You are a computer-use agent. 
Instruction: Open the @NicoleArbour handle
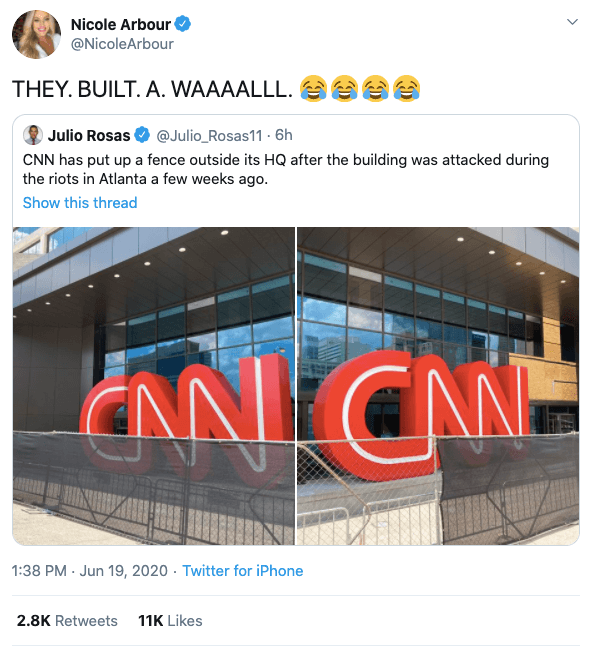(122, 44)
